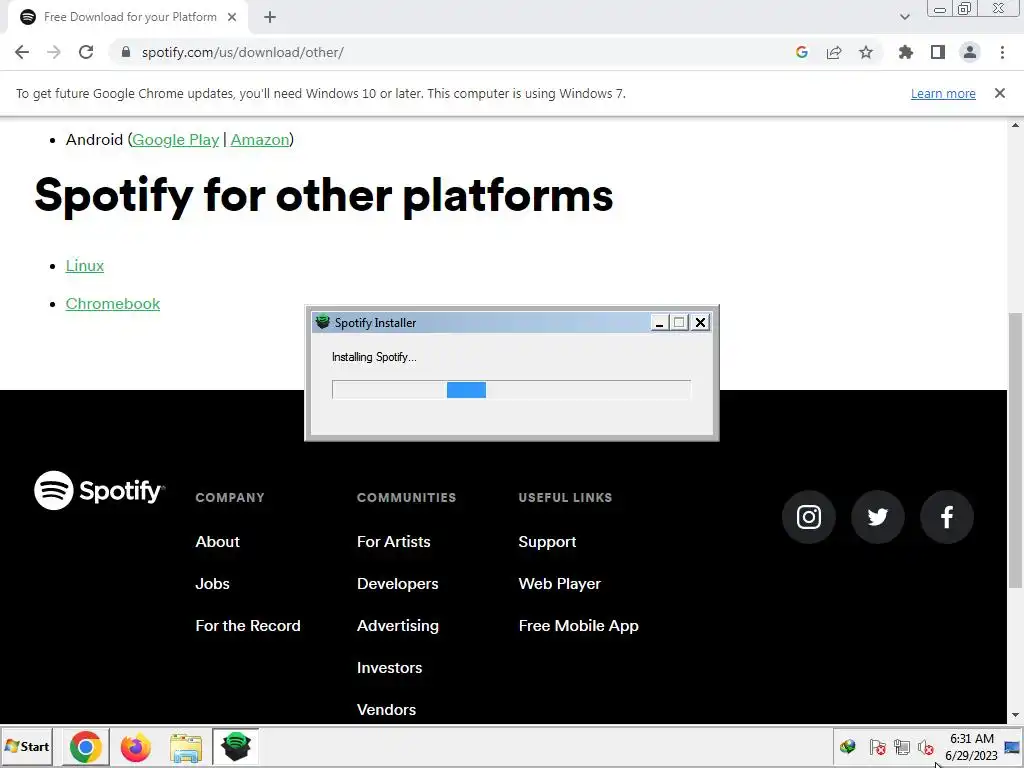The height and width of the screenshot is (768, 1024).
Task: Open Free Mobile App link
Action: click(x=579, y=626)
